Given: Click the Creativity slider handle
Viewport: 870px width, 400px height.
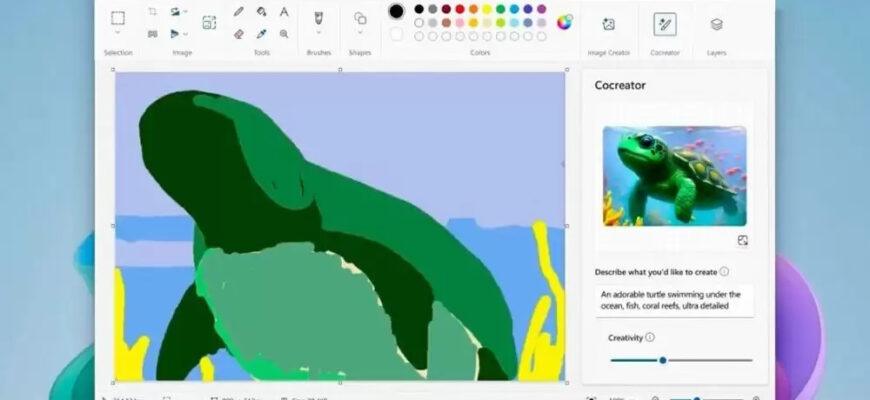Looking at the screenshot, I should pyautogui.click(x=662, y=360).
